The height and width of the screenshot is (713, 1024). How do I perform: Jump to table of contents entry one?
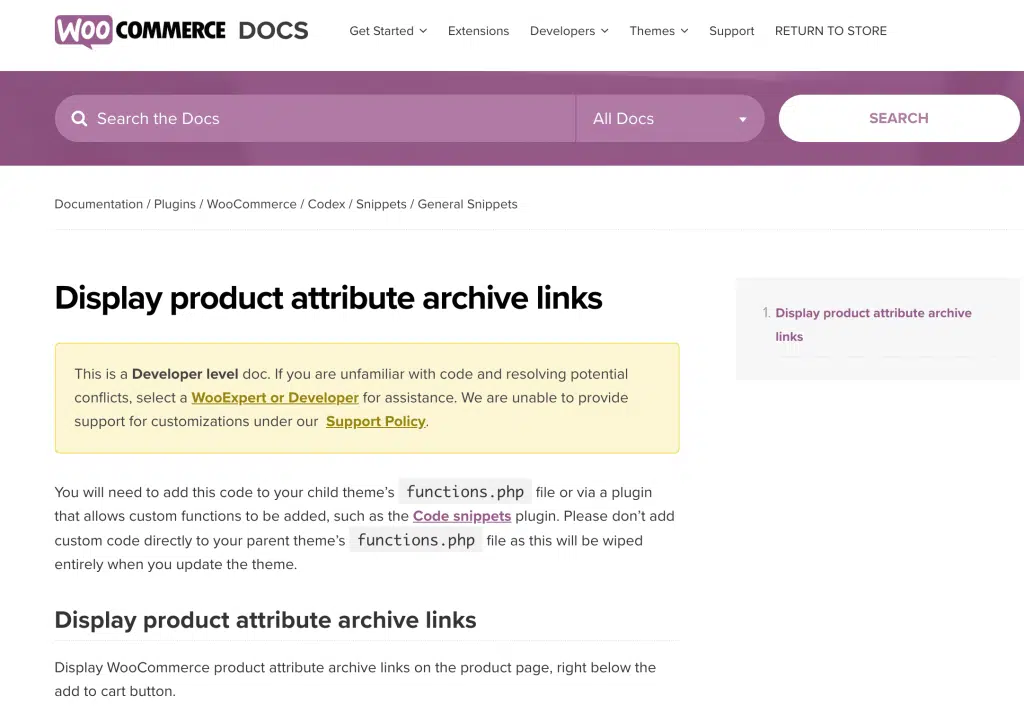pyautogui.click(x=873, y=325)
